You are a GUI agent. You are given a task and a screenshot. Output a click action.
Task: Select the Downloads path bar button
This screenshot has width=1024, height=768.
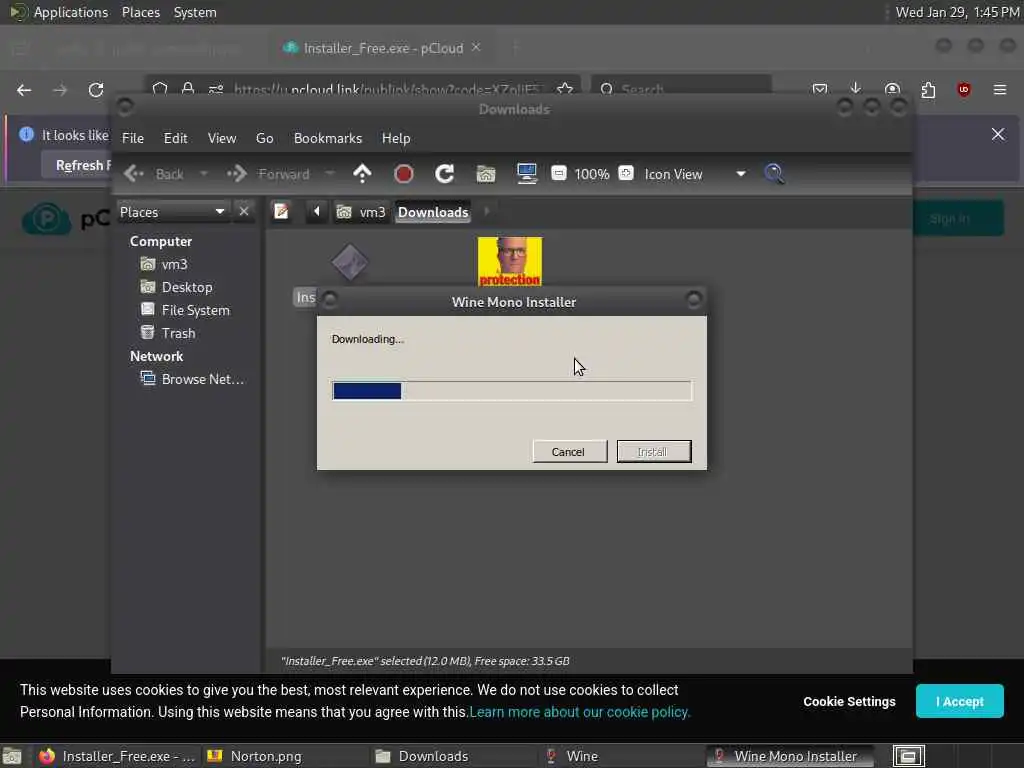click(x=433, y=212)
